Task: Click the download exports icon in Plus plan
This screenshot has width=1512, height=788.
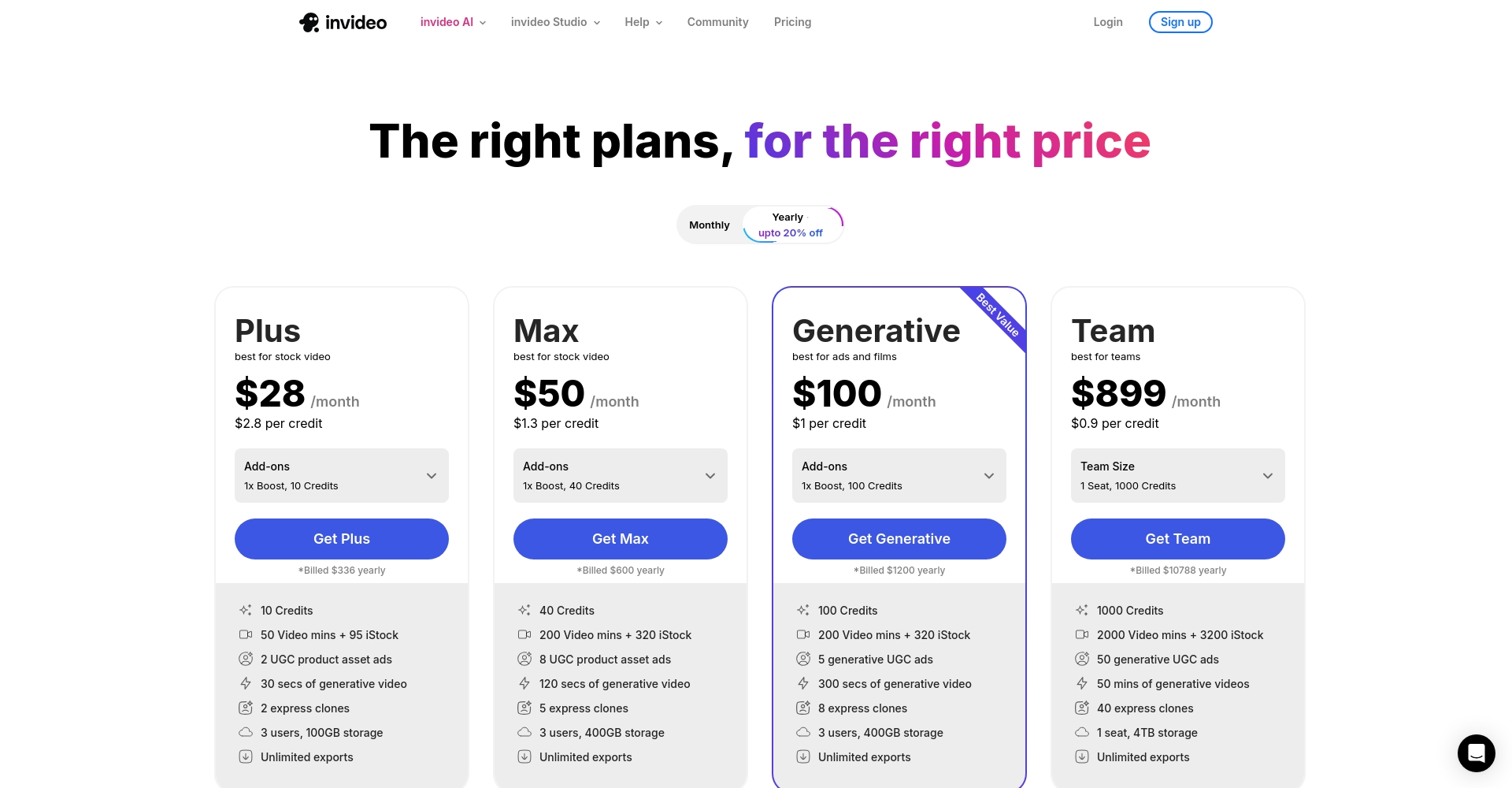Action: 246,756
